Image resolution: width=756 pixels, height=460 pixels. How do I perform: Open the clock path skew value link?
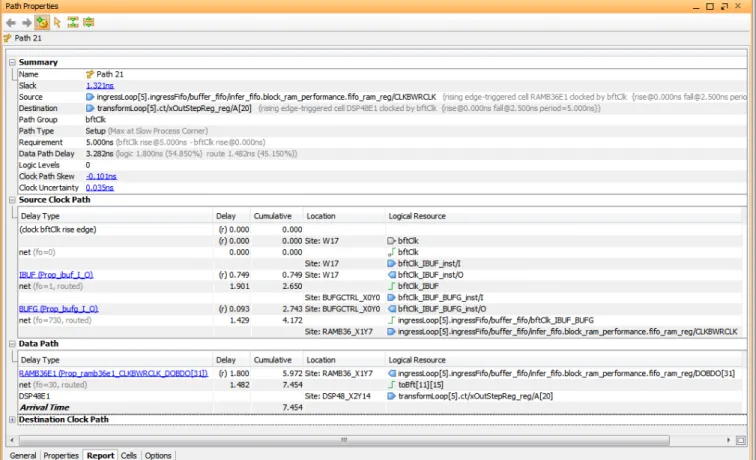pos(101,176)
